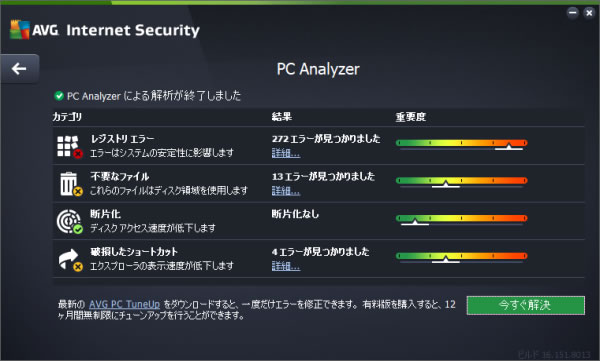Image resolution: width=600 pixels, height=361 pixels.
Task: Select the broken shortcuts arrow icon
Action: pyautogui.click(x=70, y=260)
